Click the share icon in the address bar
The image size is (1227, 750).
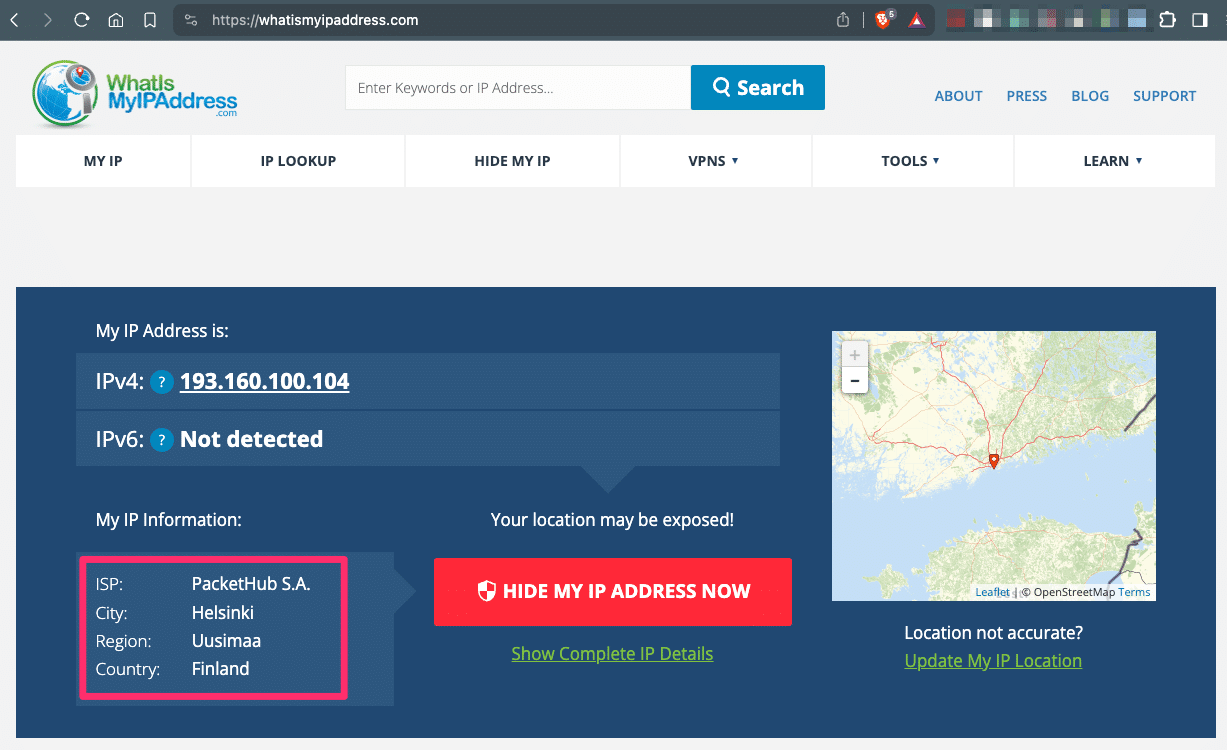tap(841, 18)
